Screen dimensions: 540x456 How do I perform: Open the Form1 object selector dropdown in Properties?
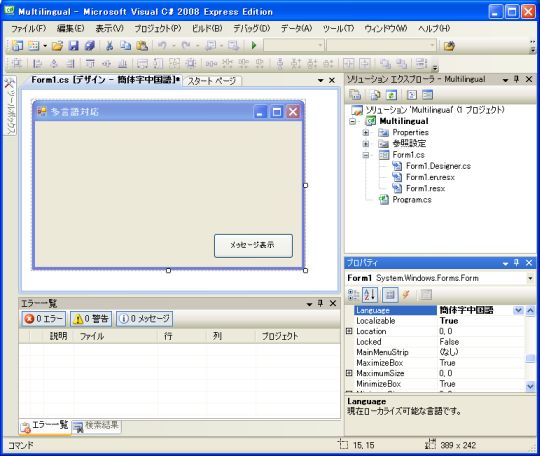(530, 278)
